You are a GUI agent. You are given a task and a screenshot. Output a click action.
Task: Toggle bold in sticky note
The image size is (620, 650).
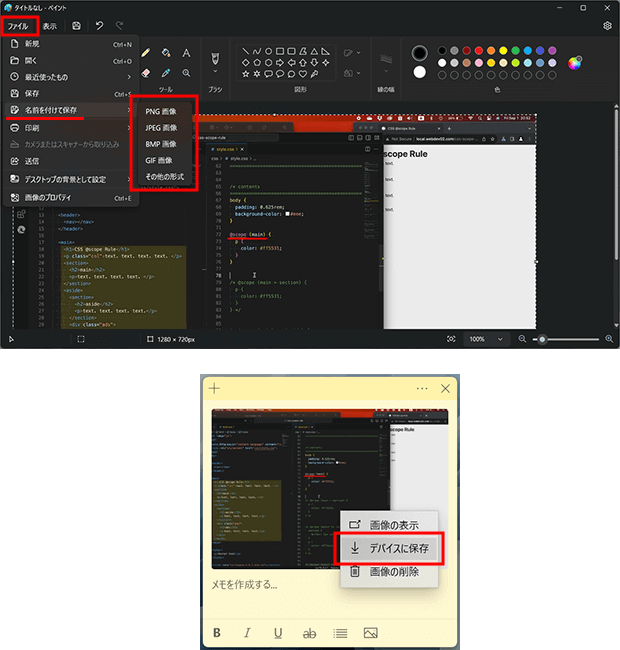click(x=217, y=633)
